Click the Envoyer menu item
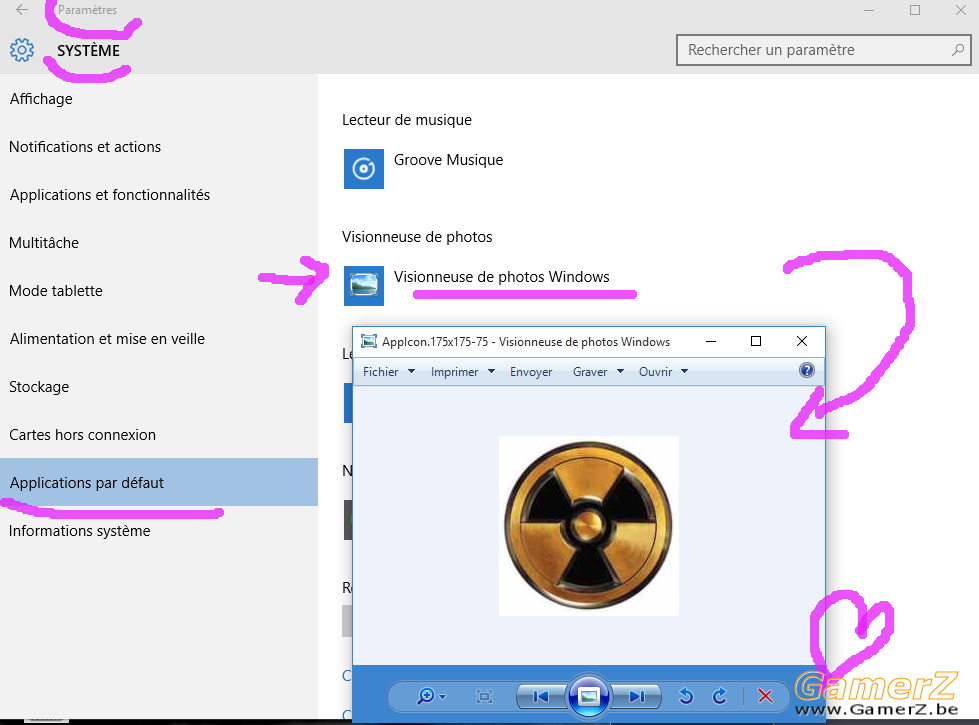Screen dimensions: 979x725 click(x=531, y=372)
